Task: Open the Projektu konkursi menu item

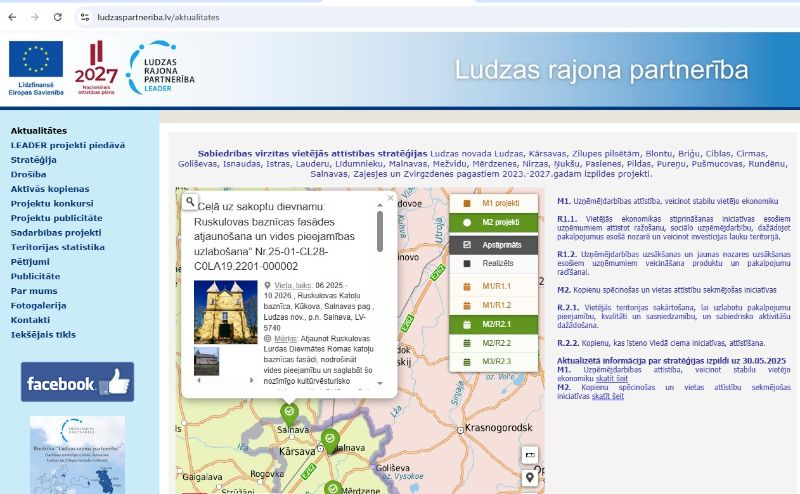Action: pyautogui.click(x=51, y=203)
